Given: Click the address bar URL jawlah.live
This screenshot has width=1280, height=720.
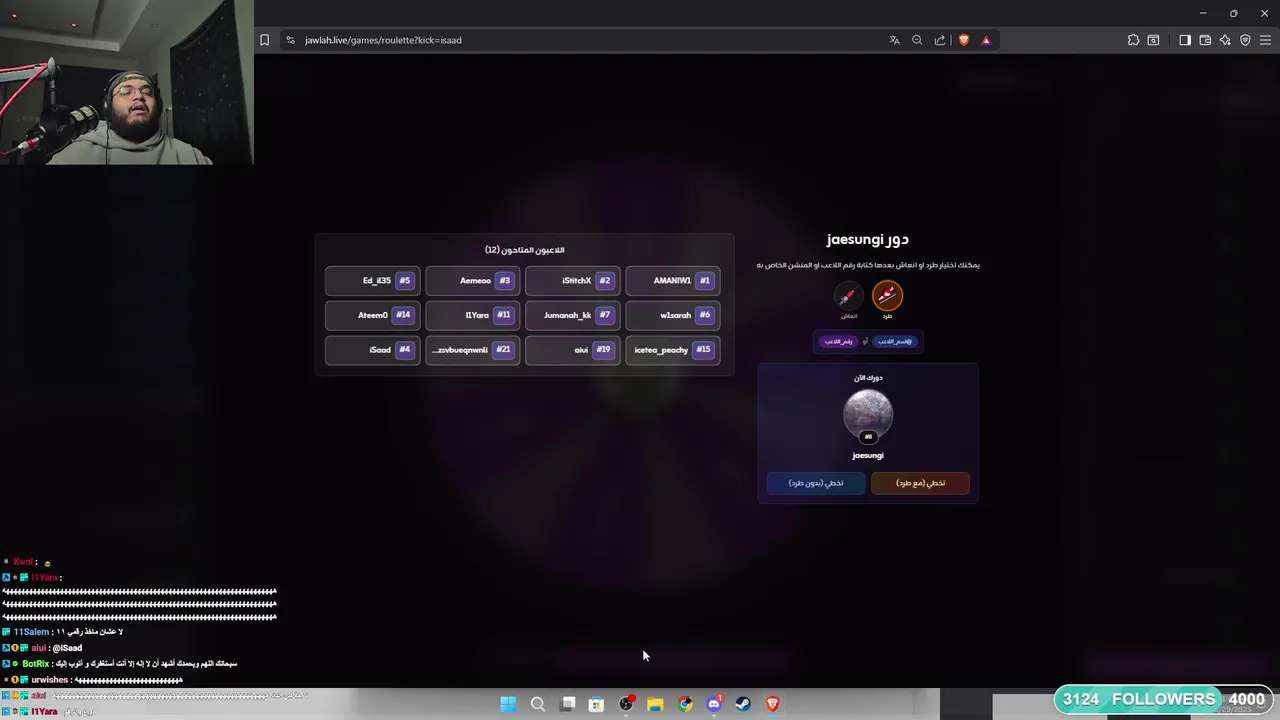Looking at the screenshot, I should [383, 40].
